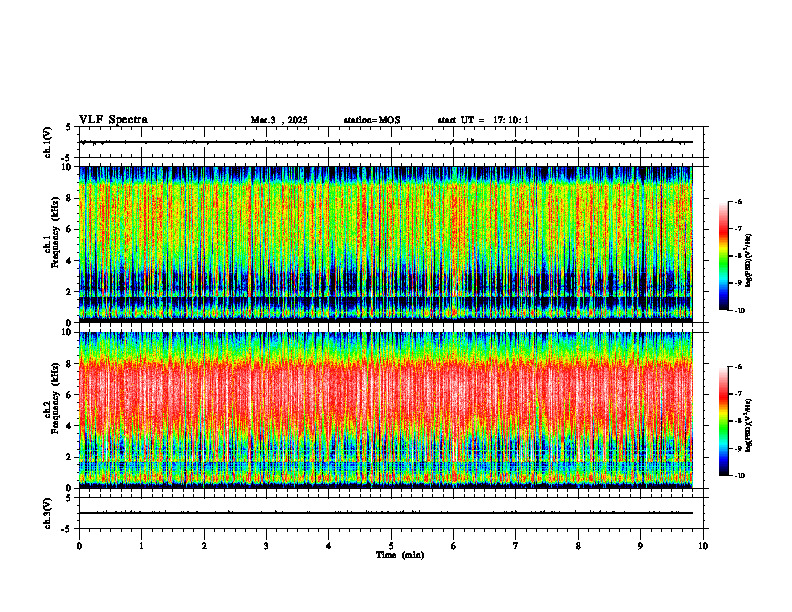The width and height of the screenshot is (792, 612).
Task: Click time axis tick label '9'
Action: (x=640, y=546)
